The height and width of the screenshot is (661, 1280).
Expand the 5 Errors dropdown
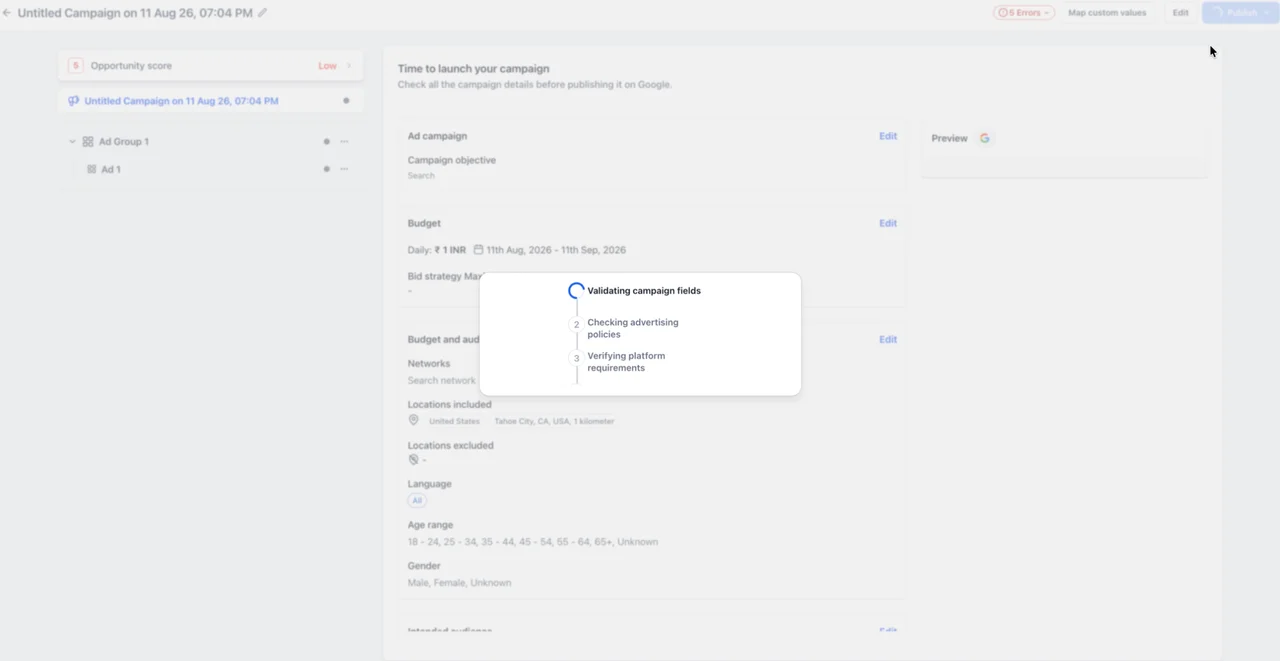(1024, 13)
